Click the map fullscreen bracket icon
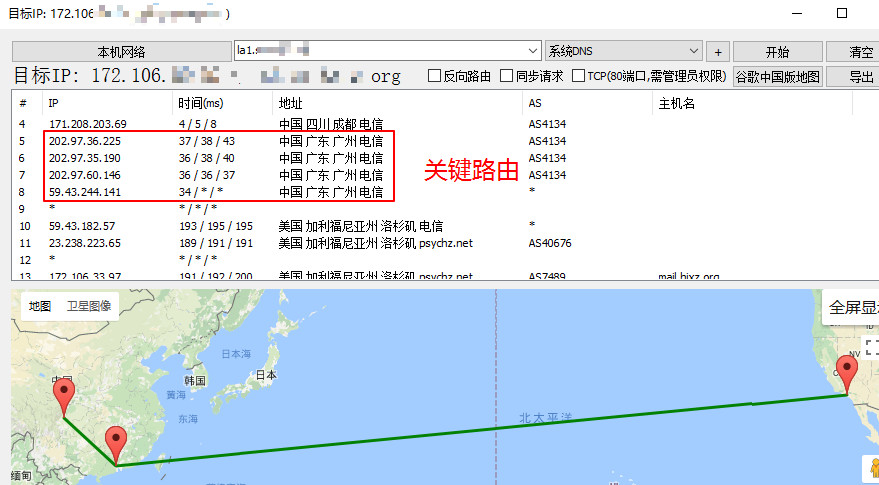 (x=872, y=347)
